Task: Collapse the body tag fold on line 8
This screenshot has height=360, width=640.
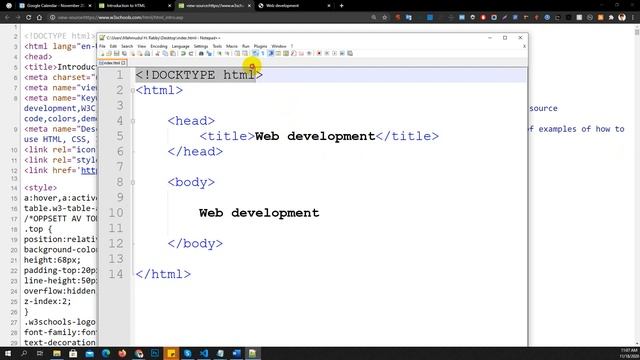Action: pos(133,182)
